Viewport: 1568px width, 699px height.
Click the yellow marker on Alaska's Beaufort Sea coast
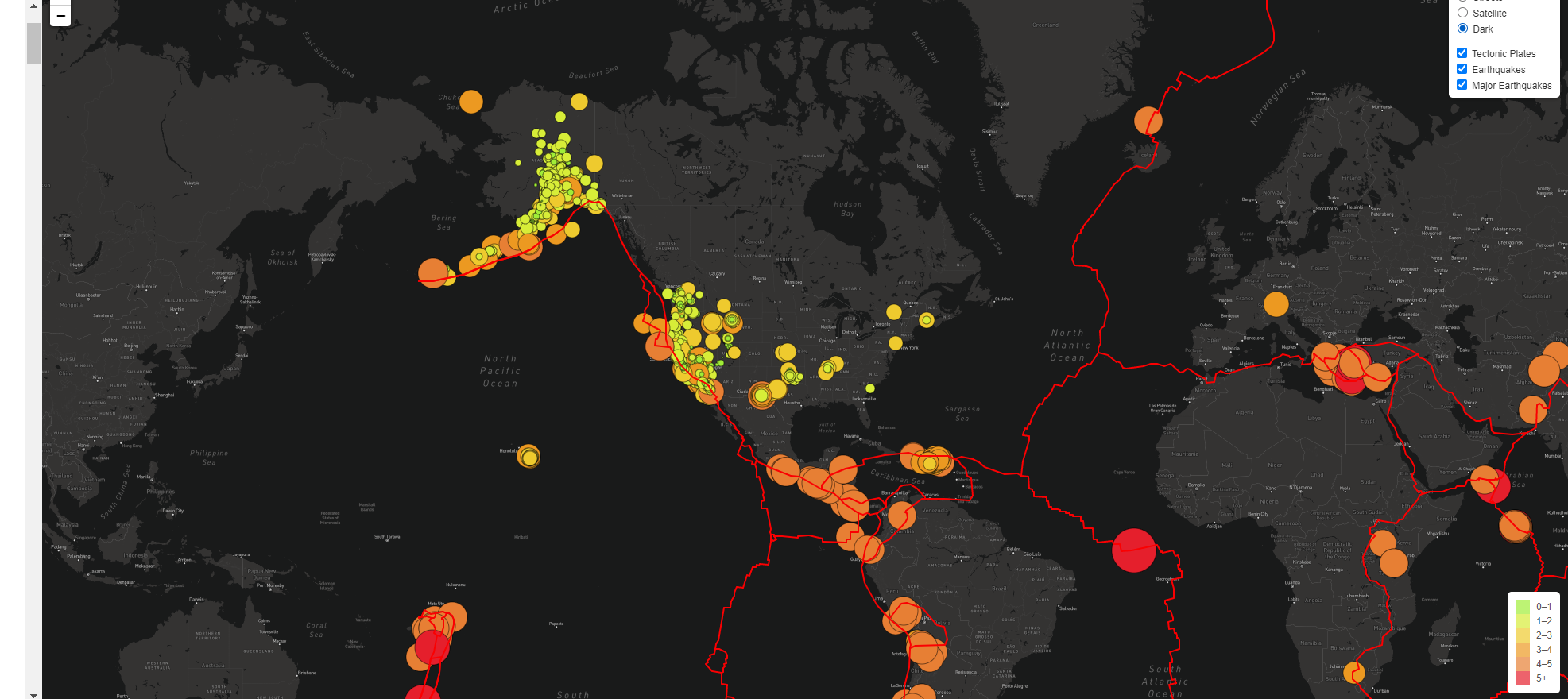pyautogui.click(x=579, y=102)
